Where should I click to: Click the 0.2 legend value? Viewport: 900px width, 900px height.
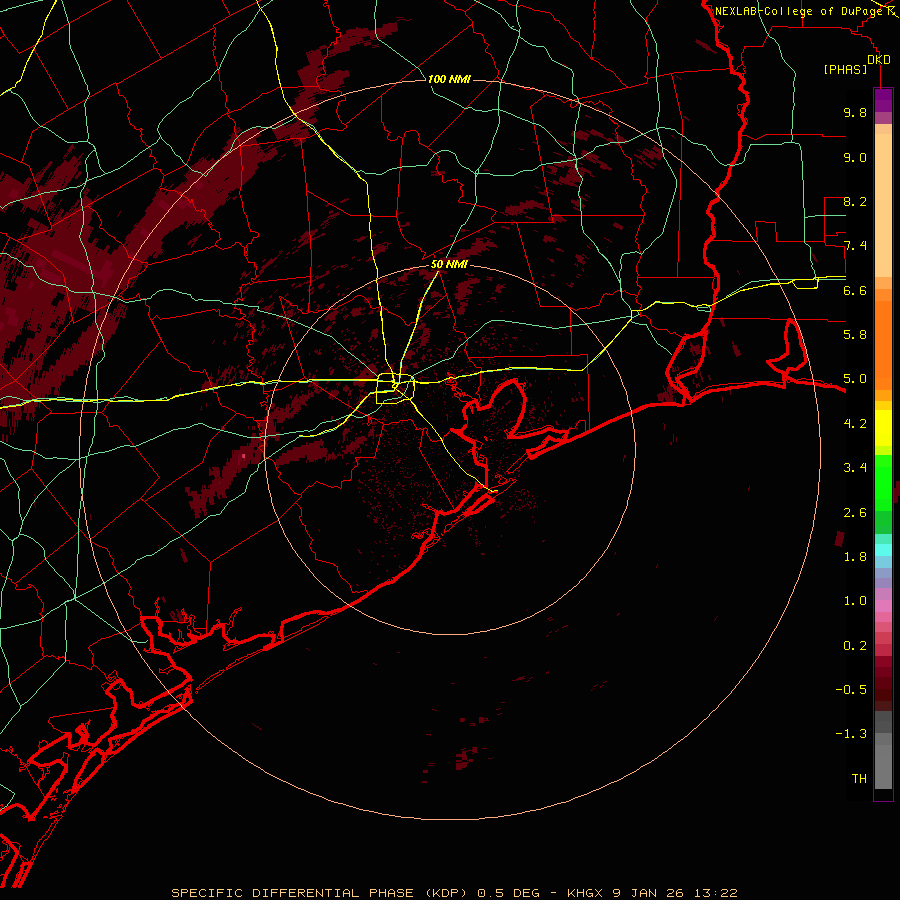pos(855,646)
